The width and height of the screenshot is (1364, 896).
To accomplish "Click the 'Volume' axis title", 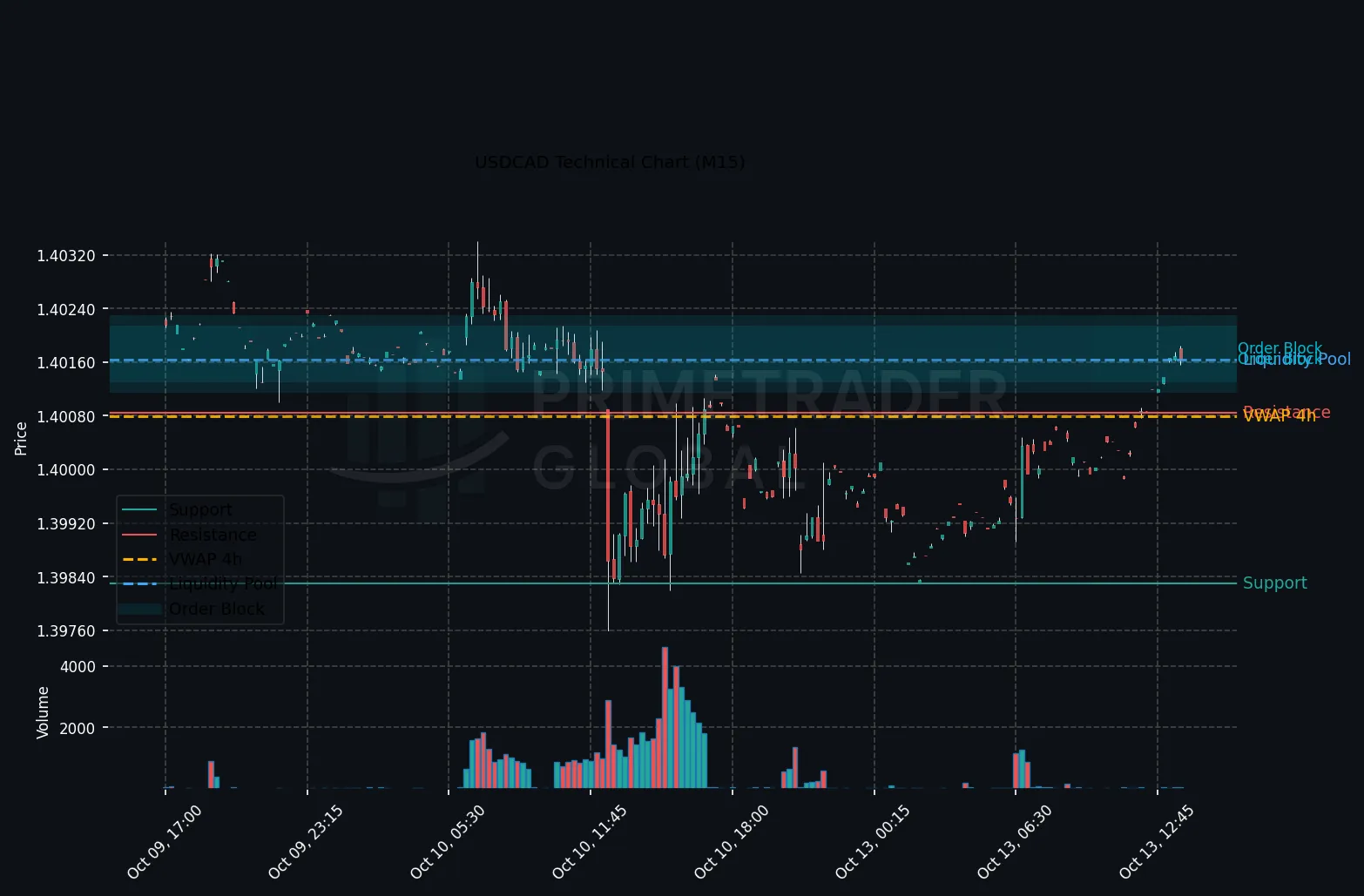I will pos(43,712).
